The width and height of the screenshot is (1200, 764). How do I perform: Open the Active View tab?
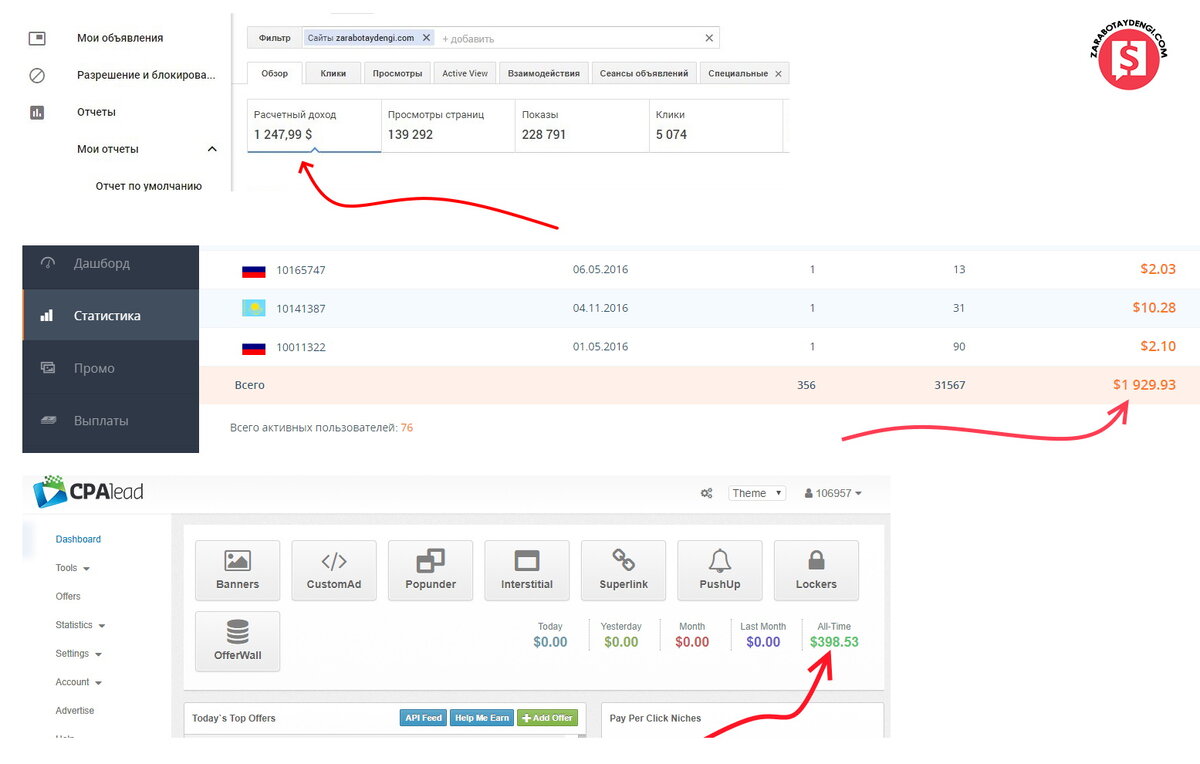coord(465,73)
